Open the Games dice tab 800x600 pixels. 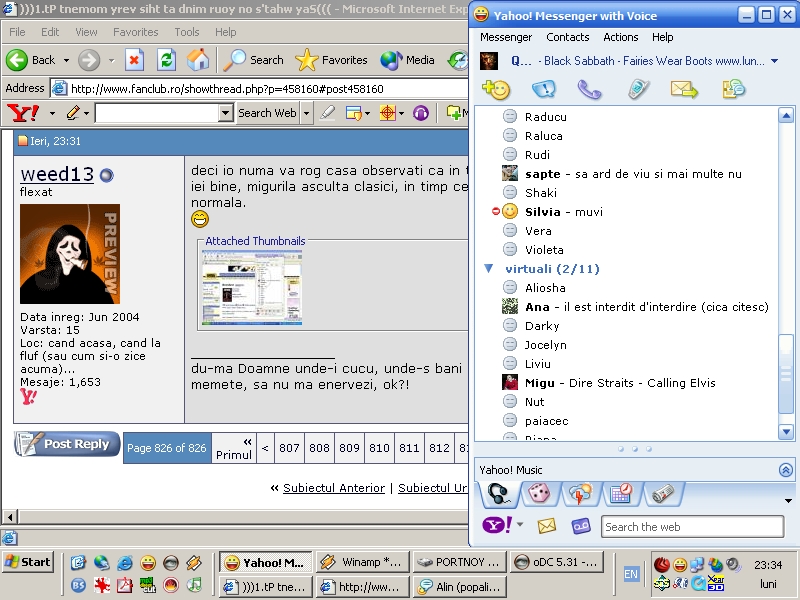[x=538, y=493]
